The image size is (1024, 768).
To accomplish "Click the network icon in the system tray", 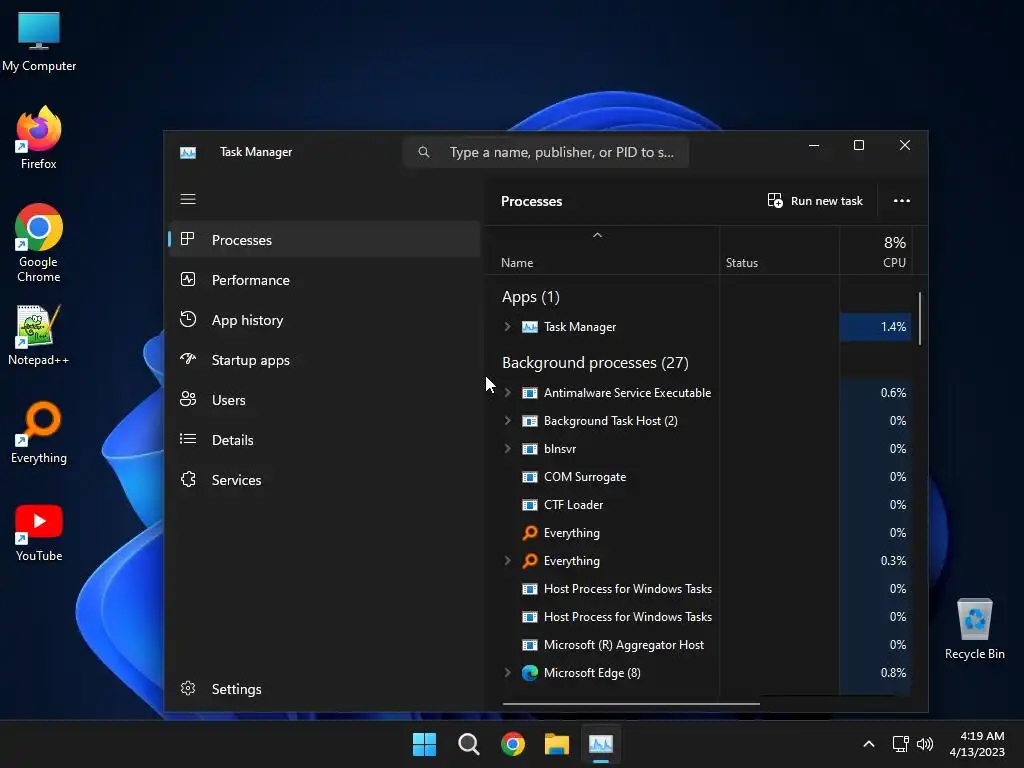I will click(900, 744).
